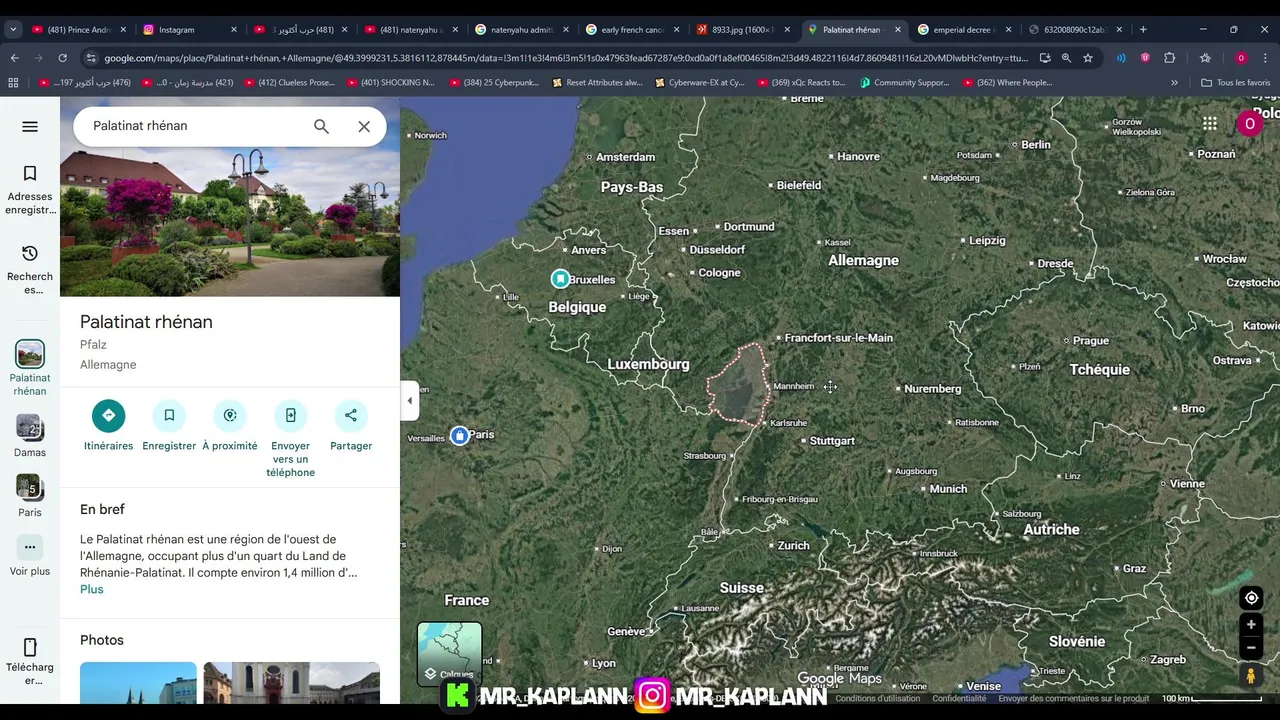Open first photo thumbnail under Photos
1280x720 pixels.
(138, 683)
